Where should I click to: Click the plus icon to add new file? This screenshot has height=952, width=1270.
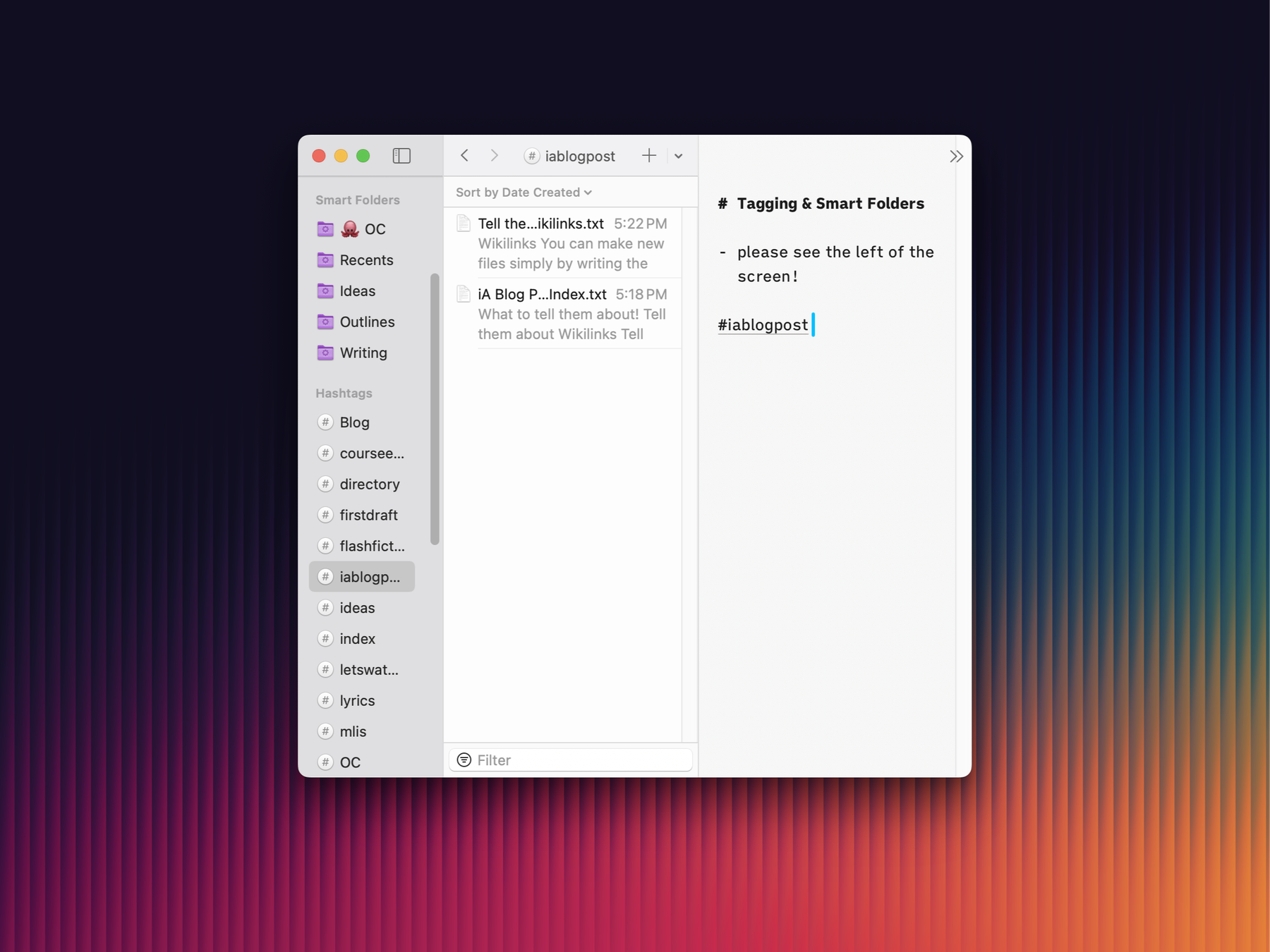[648, 156]
